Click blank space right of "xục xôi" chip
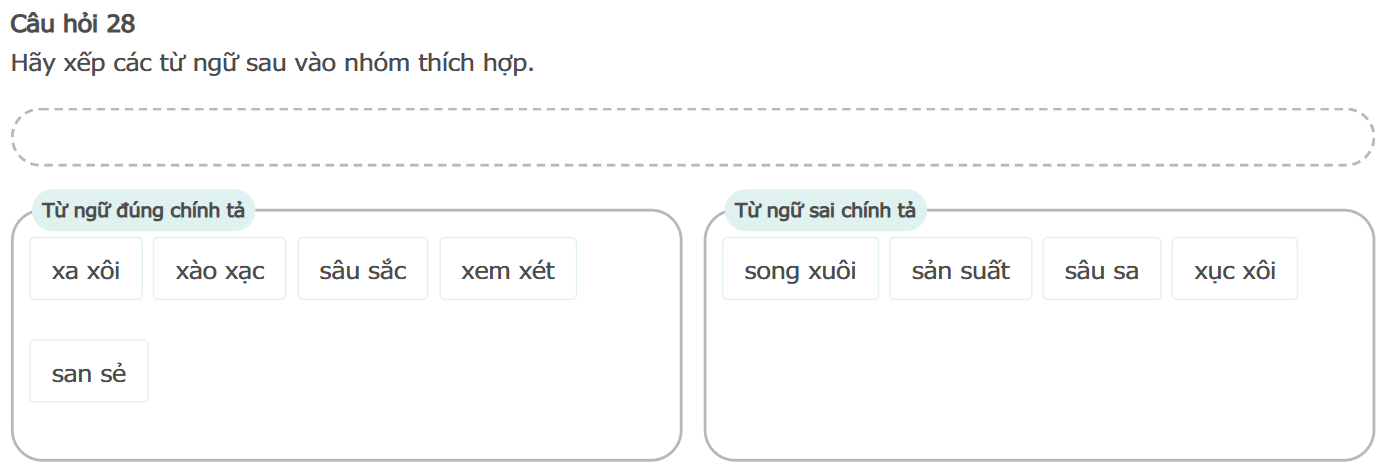Screen dimensions: 1394x474 [x=1333, y=269]
